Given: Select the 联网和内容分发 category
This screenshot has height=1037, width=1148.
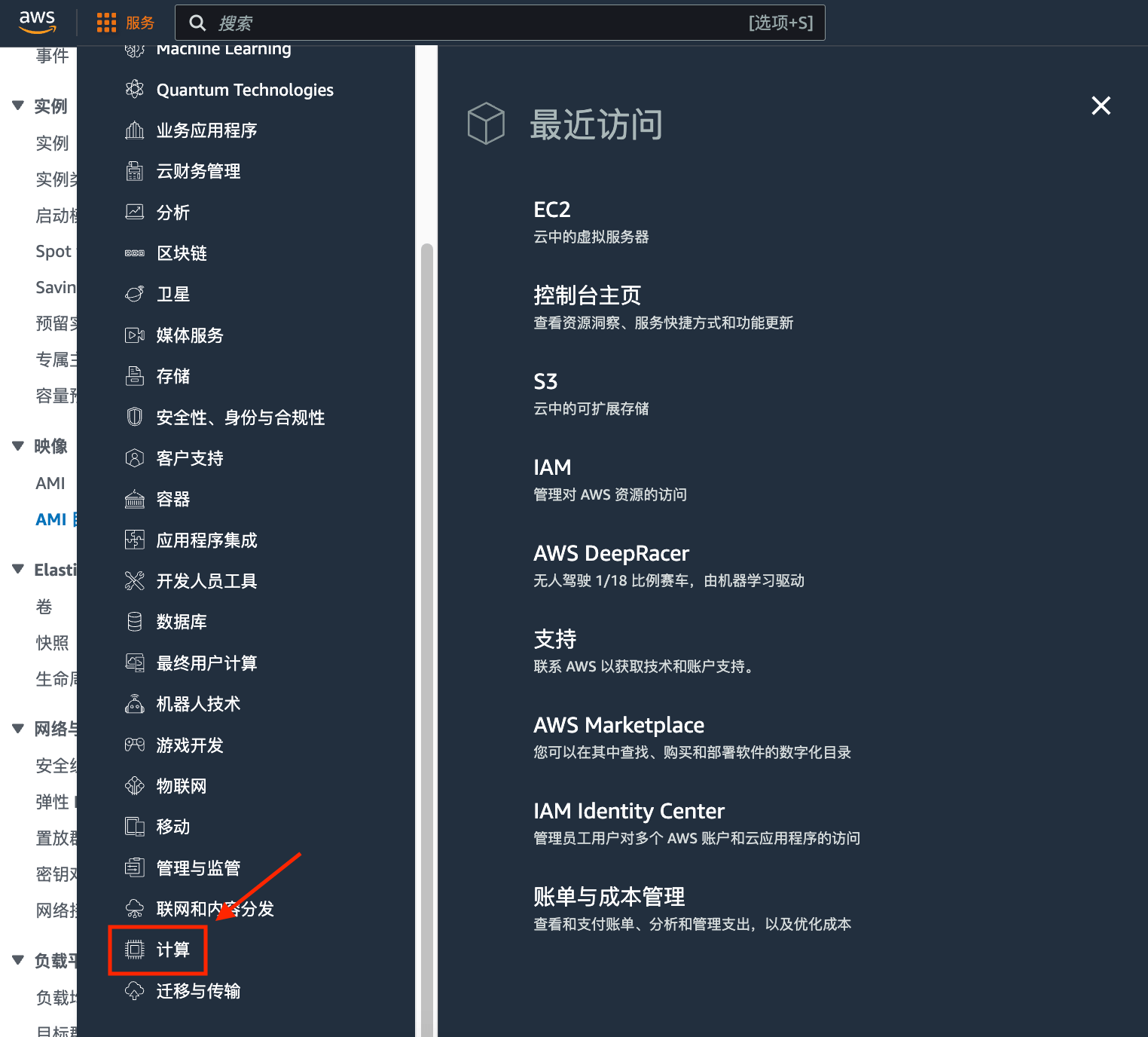Looking at the screenshot, I should point(215,909).
